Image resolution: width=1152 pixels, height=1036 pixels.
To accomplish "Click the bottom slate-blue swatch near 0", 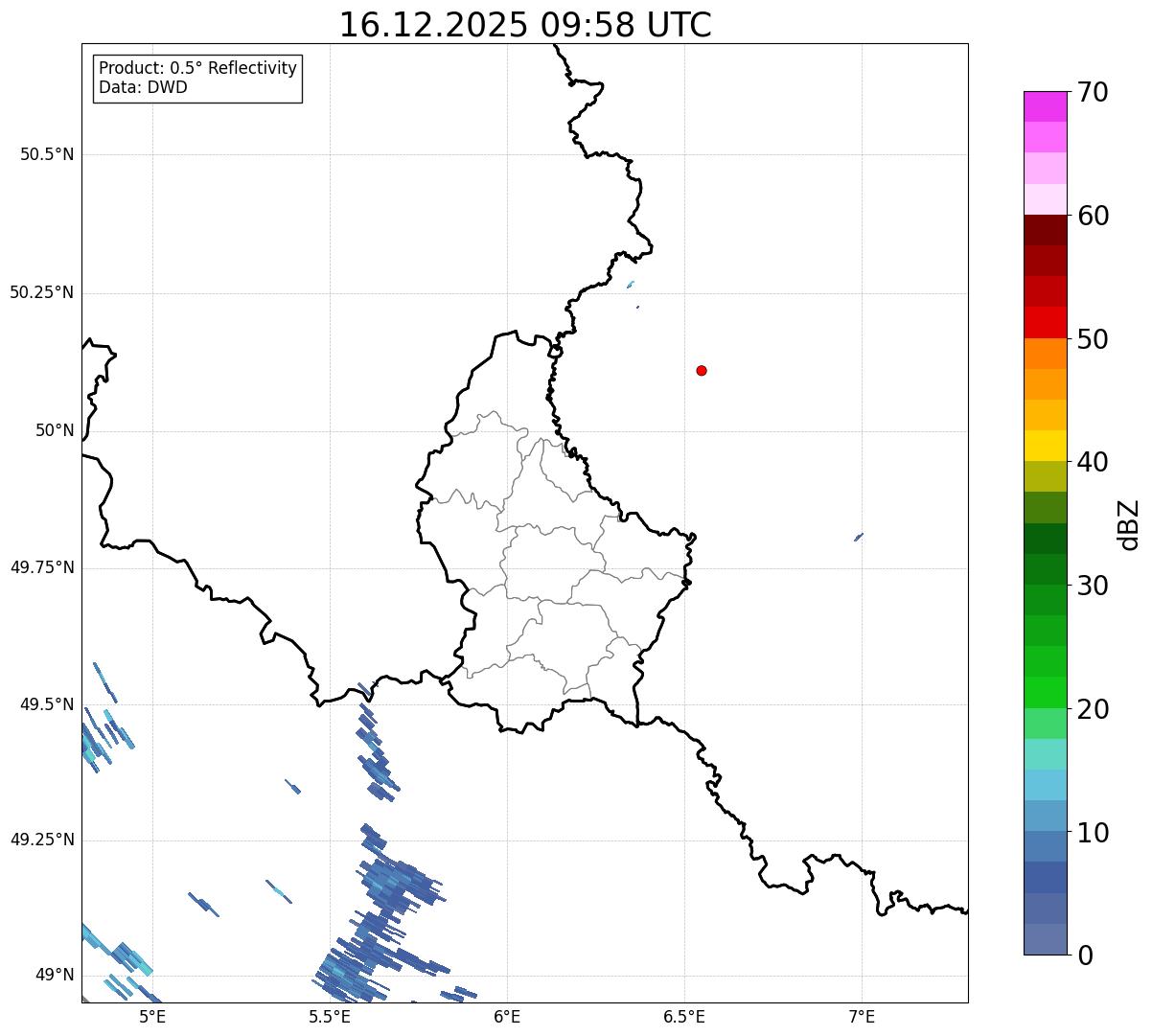I will (x=1045, y=939).
